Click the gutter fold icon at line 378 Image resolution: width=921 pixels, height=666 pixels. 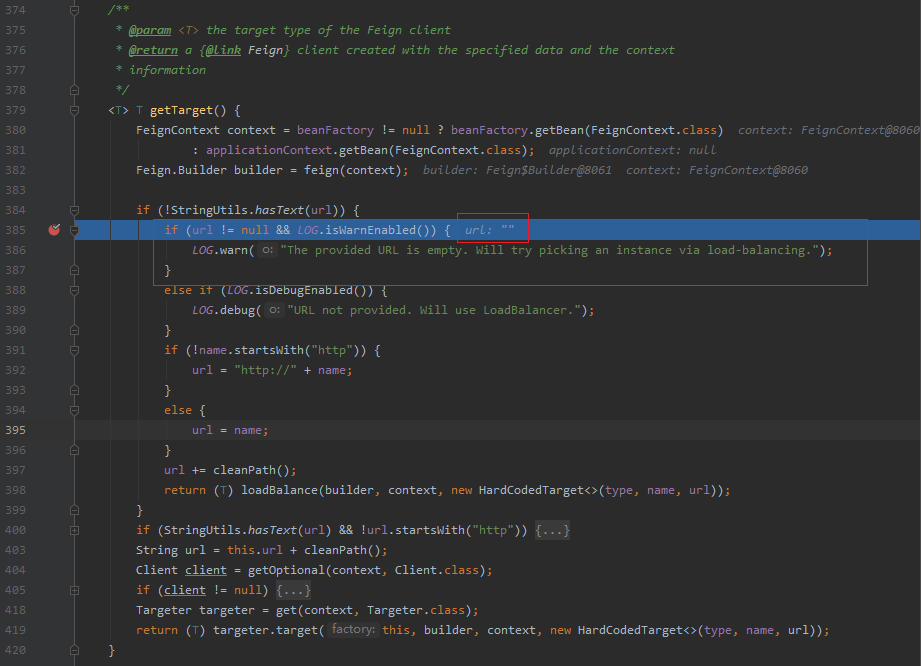click(x=73, y=90)
